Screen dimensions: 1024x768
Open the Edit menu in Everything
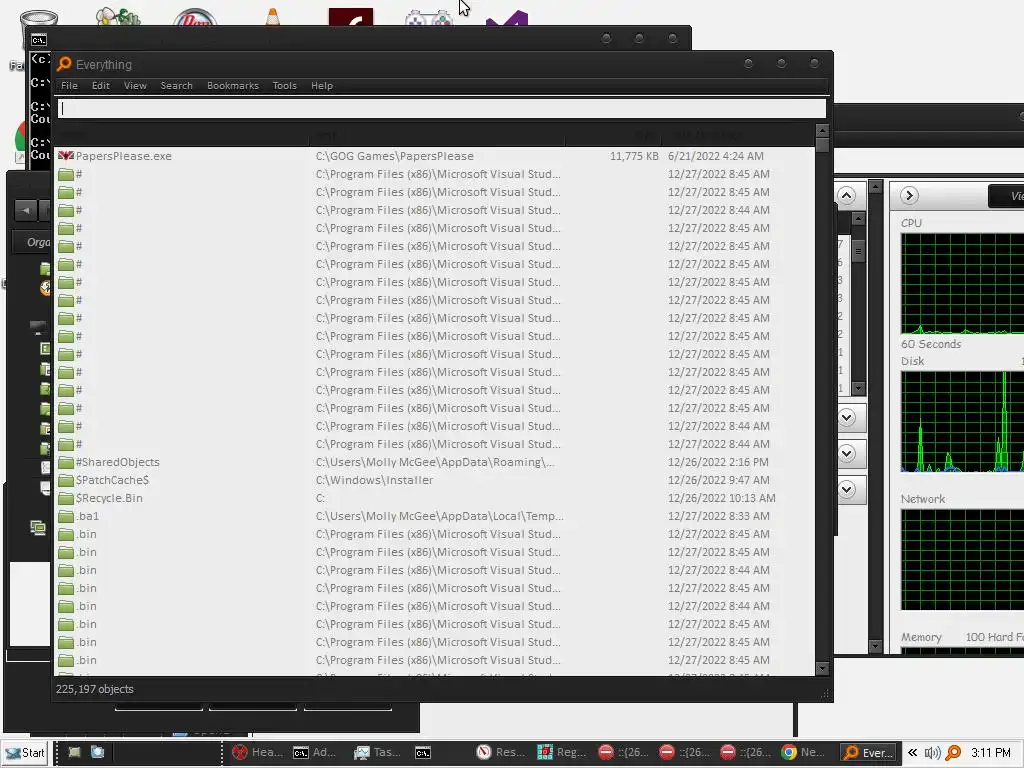[101, 86]
